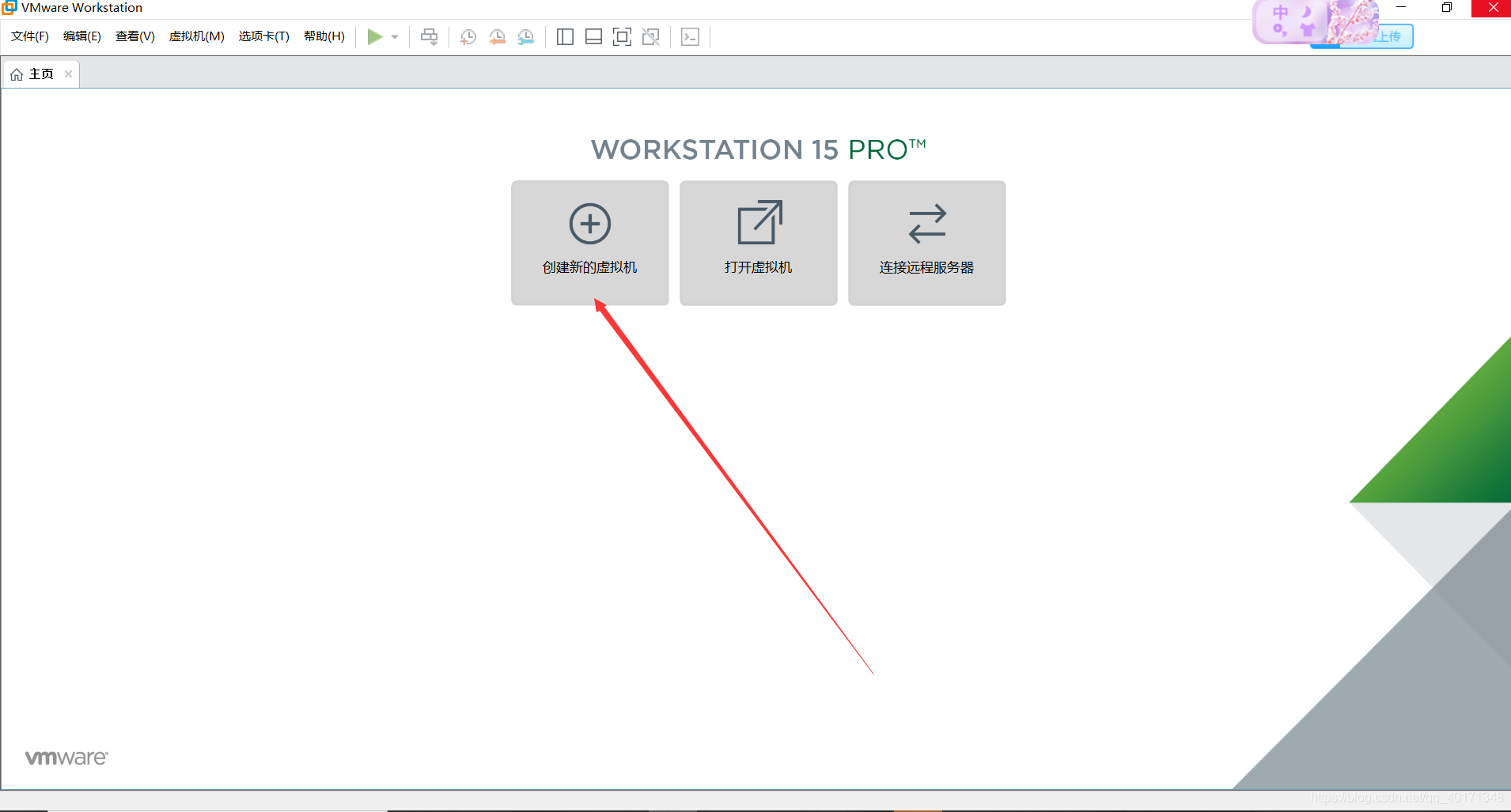Open the console view icon
Screen dimensions: 1511x812
coord(690,36)
